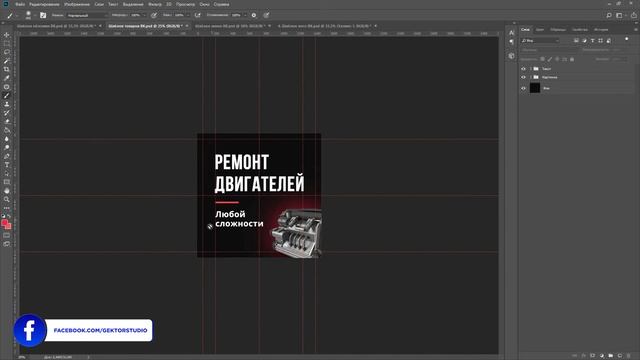Open the smoothing value dropdown
This screenshot has height=360, width=640.
tap(245, 15)
